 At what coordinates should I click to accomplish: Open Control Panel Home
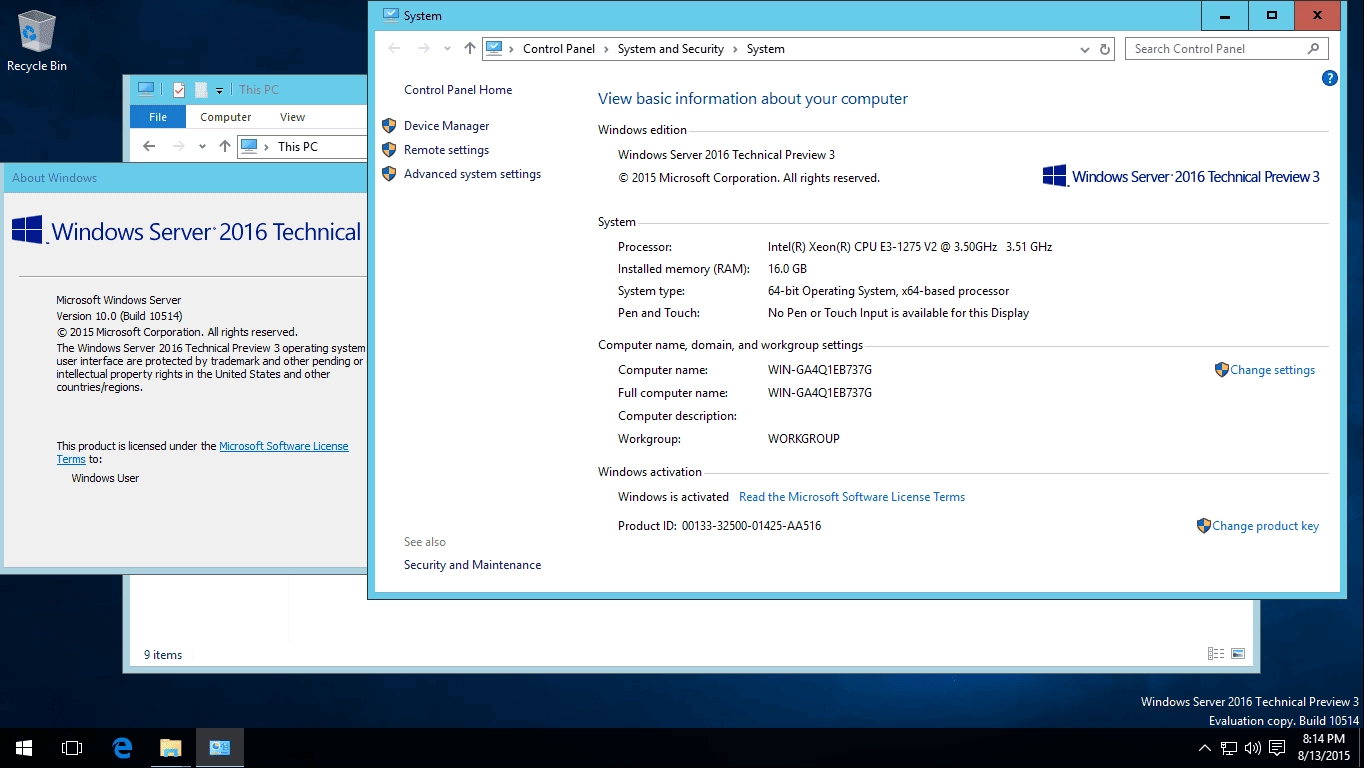[x=458, y=90]
